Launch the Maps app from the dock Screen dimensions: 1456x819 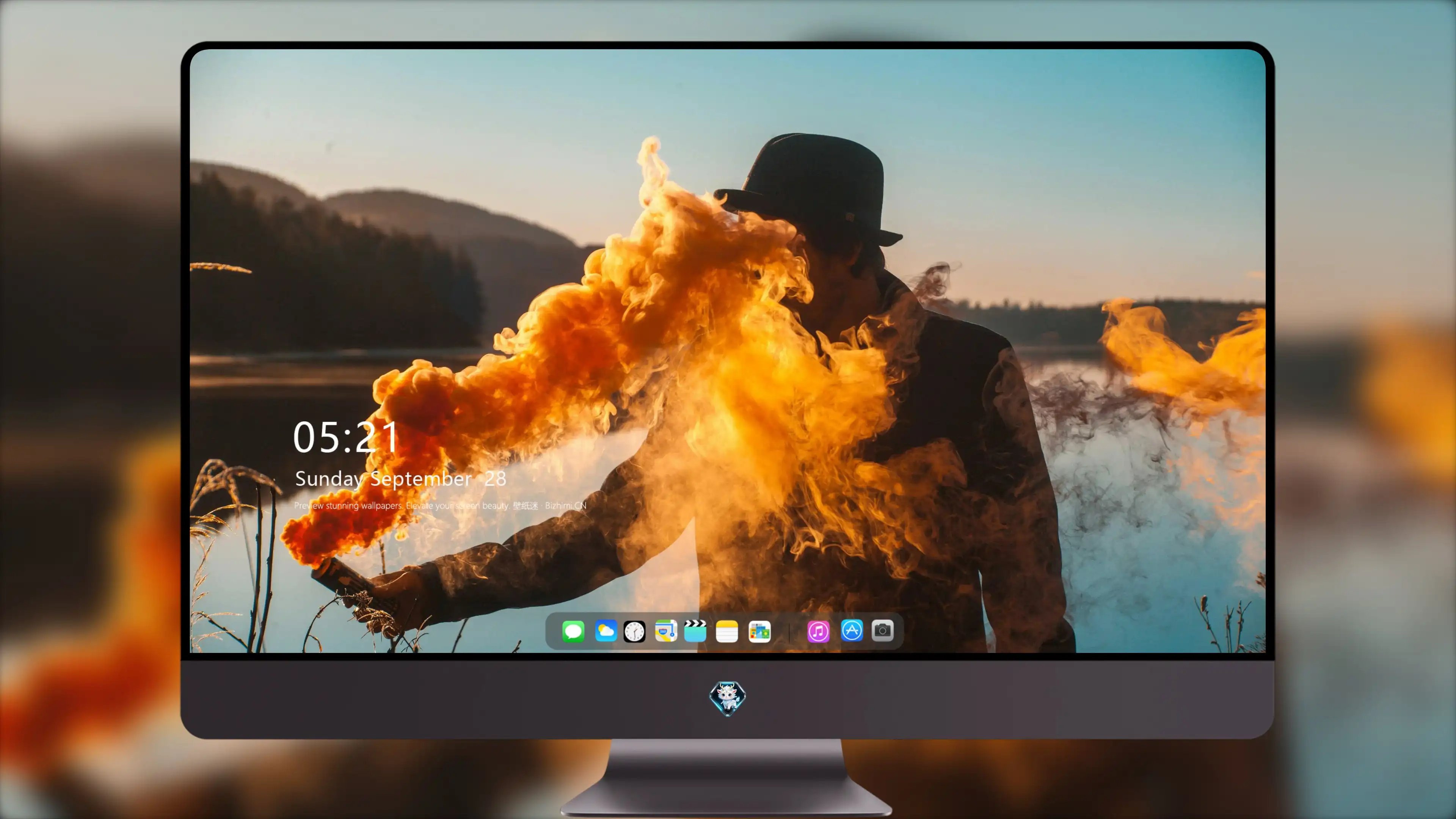click(x=666, y=631)
